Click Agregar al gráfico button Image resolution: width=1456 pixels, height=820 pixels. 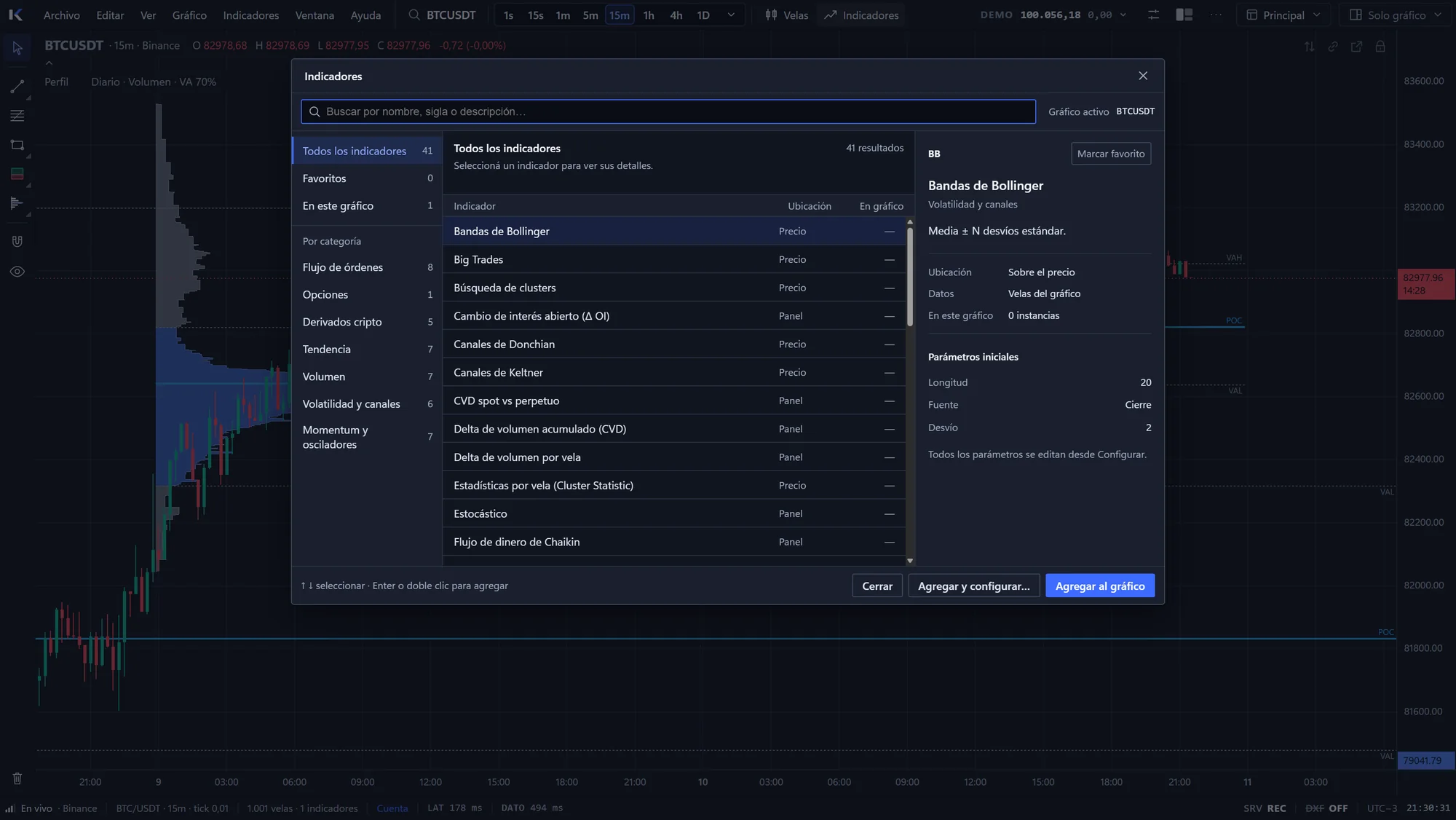click(1100, 586)
